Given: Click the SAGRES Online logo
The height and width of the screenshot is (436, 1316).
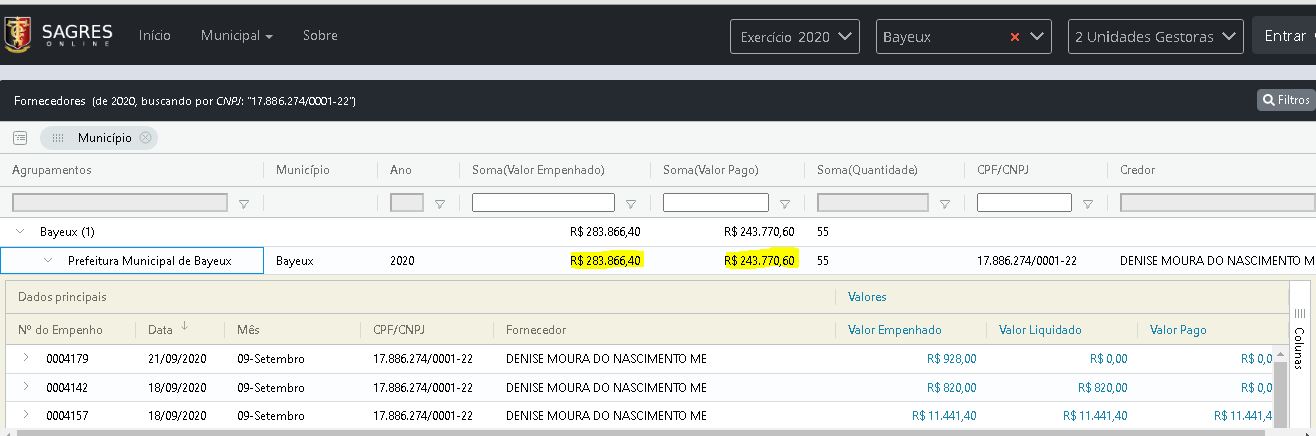Looking at the screenshot, I should [59, 35].
